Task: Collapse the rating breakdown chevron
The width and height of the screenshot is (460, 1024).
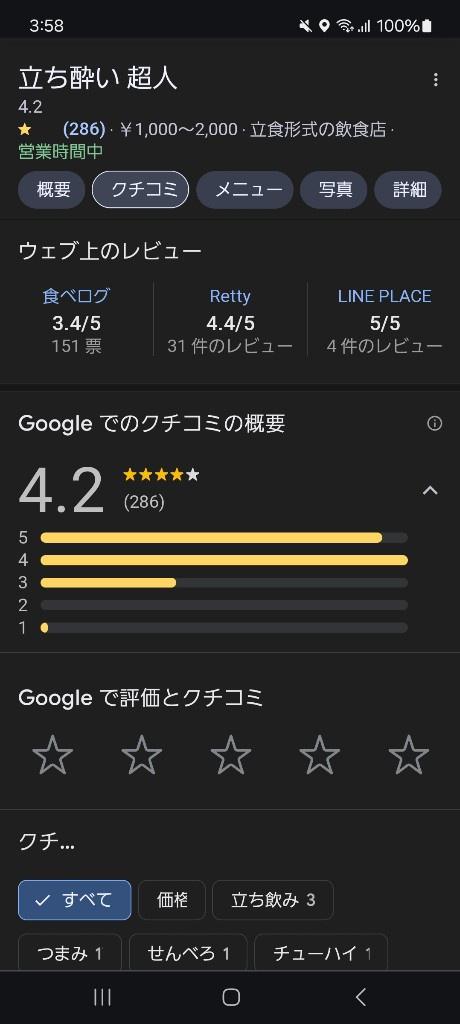Action: pos(430,490)
